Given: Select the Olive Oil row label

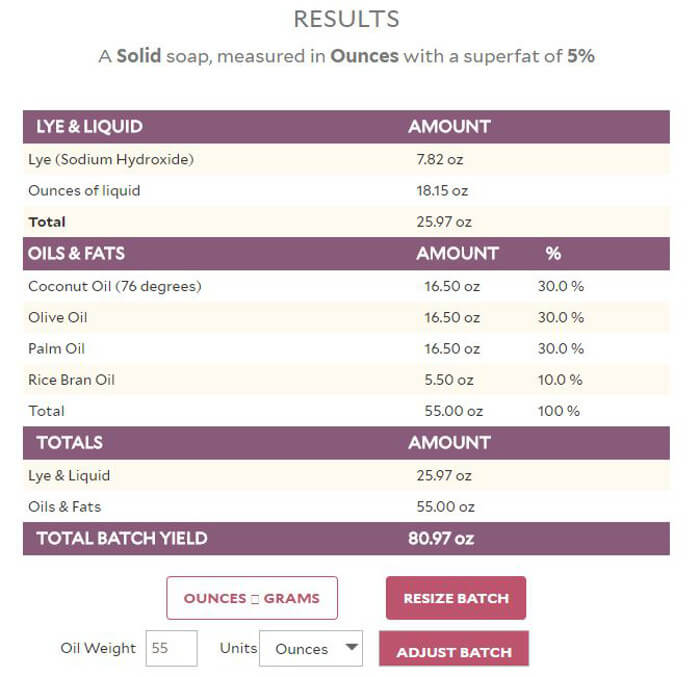Looking at the screenshot, I should (x=60, y=317).
